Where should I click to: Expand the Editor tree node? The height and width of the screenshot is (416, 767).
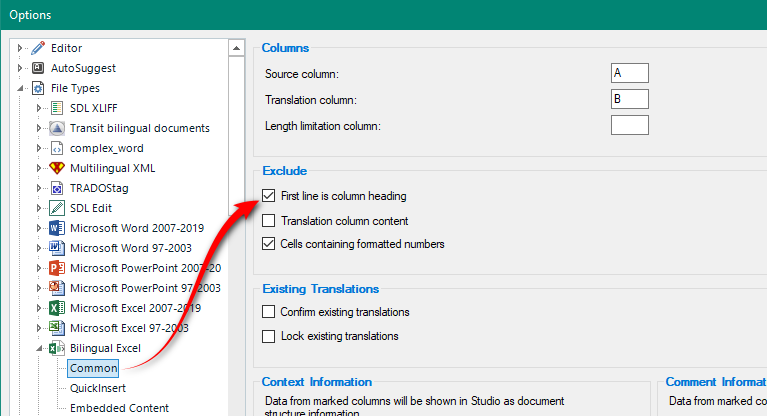click(x=20, y=48)
